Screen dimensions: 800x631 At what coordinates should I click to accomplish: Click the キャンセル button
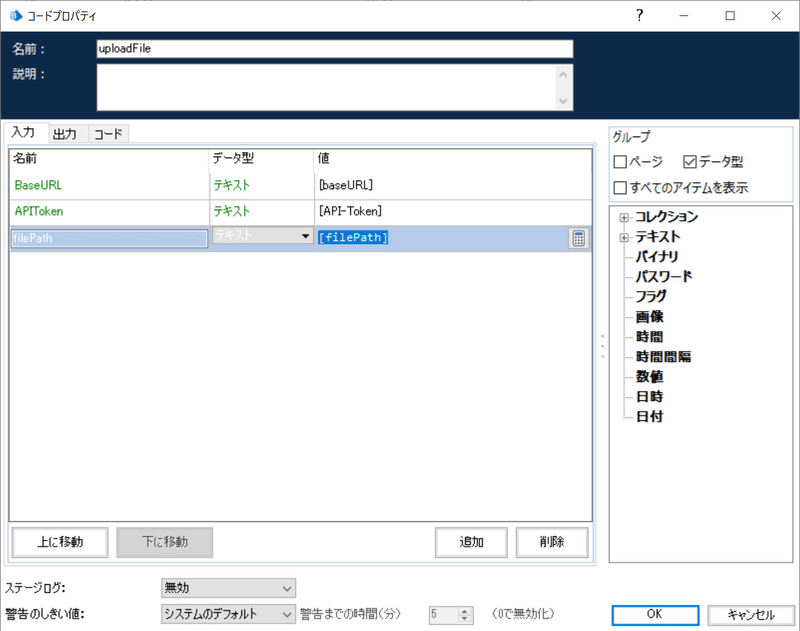(x=751, y=614)
